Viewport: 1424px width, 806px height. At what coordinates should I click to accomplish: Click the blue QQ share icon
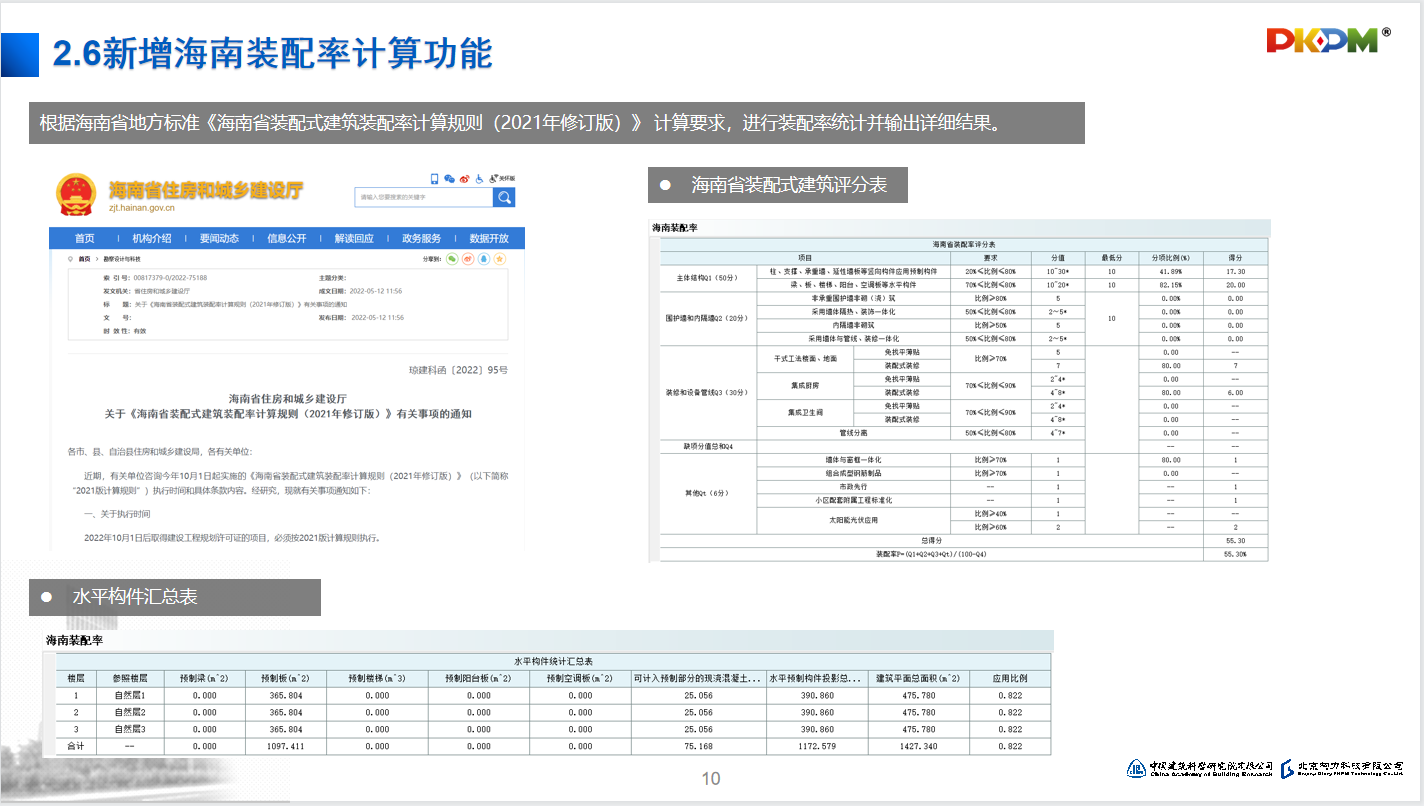pyautogui.click(x=484, y=259)
